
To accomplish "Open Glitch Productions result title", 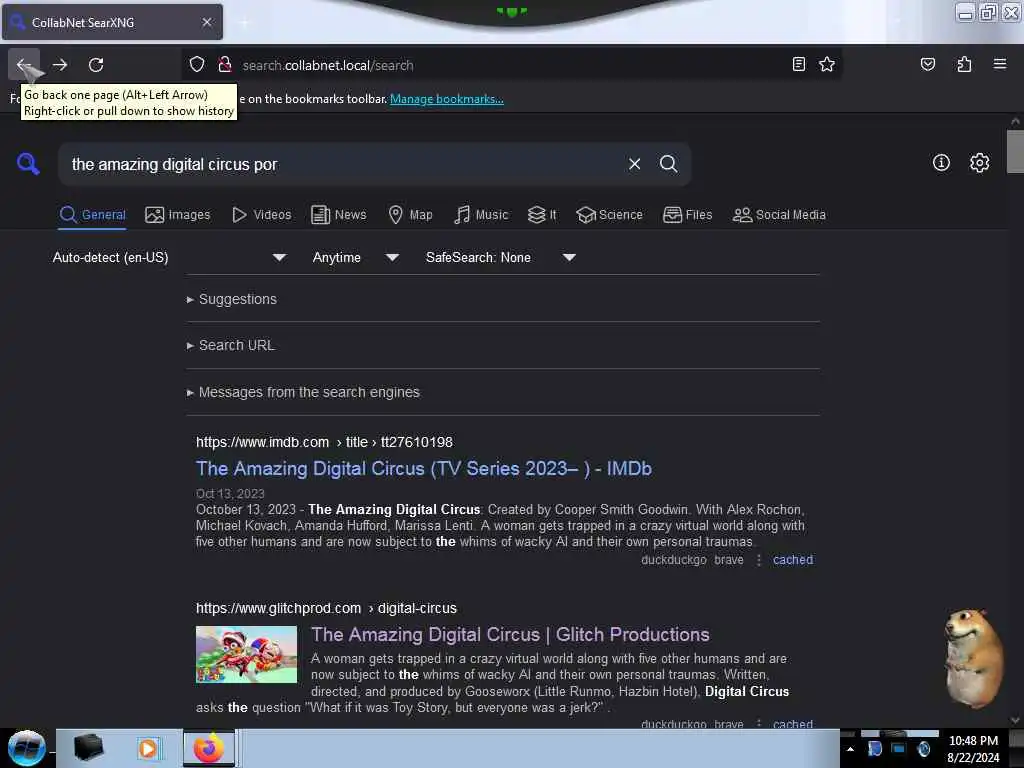I will click(510, 635).
